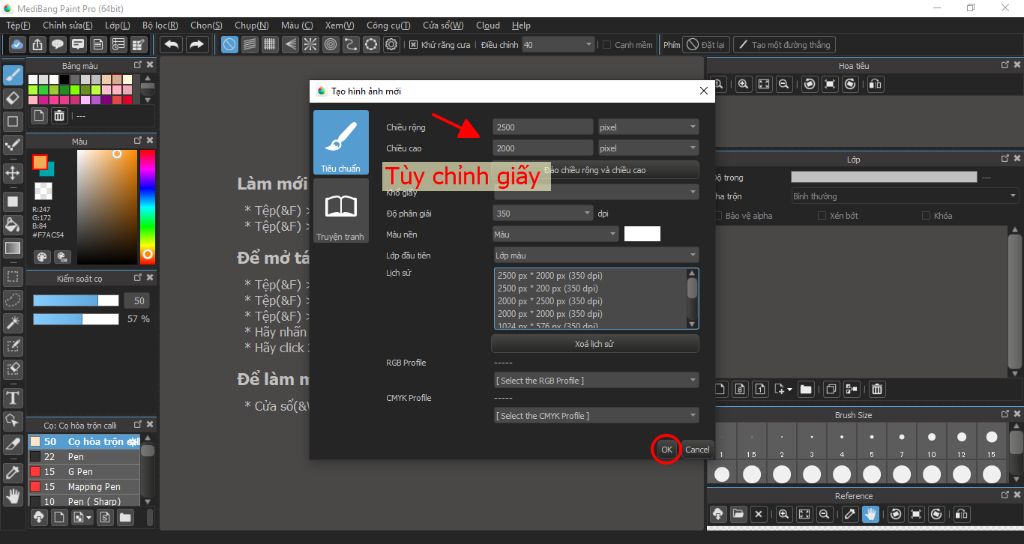Click white background color swatch in dialog
The image size is (1024, 544).
tap(642, 234)
